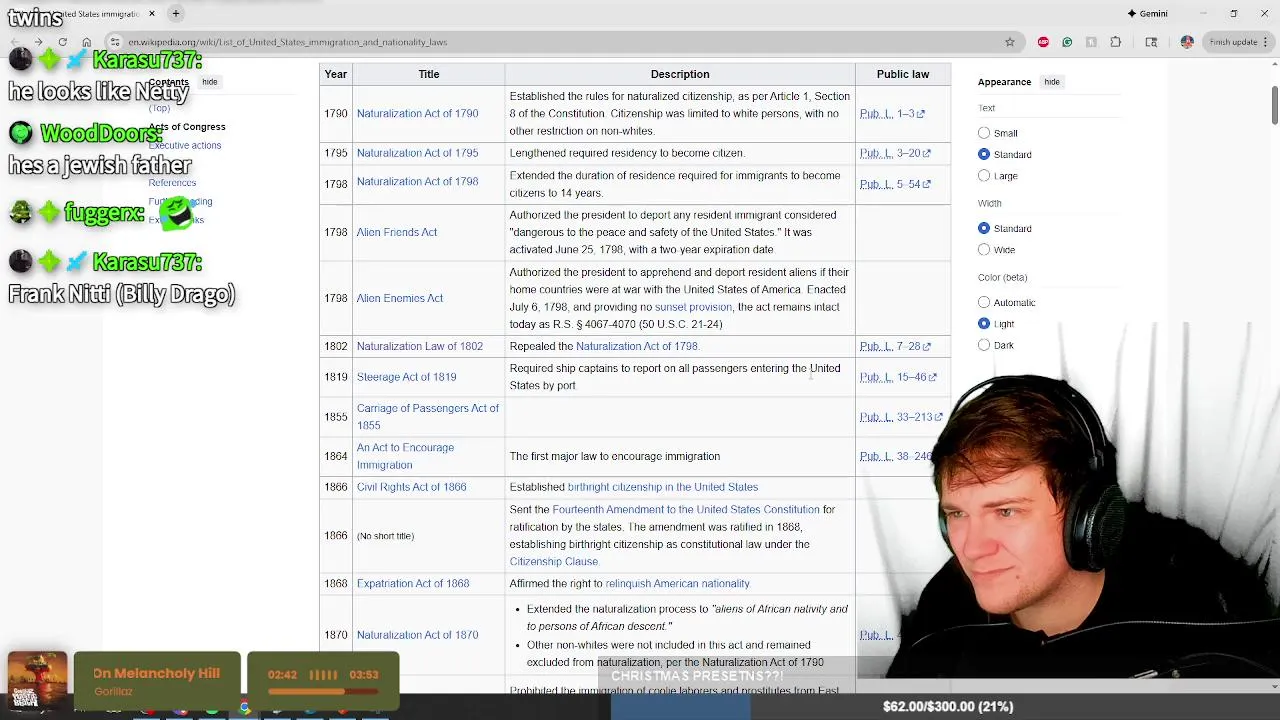Select Large text size
This screenshot has height=720, width=1280.
pyautogui.click(x=984, y=176)
